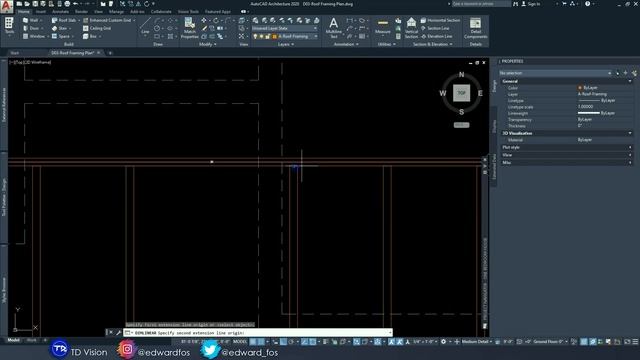
Task: Toggle annotation visibility in status bar
Action: [391, 342]
